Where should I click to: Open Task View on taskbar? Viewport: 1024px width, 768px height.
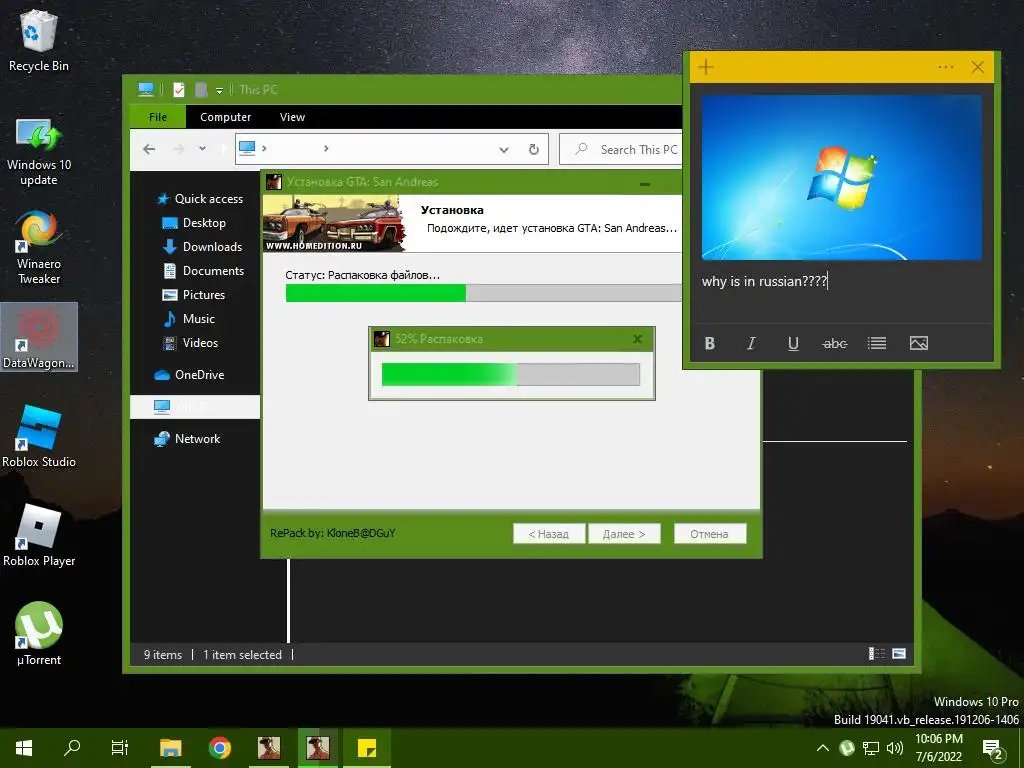point(120,748)
